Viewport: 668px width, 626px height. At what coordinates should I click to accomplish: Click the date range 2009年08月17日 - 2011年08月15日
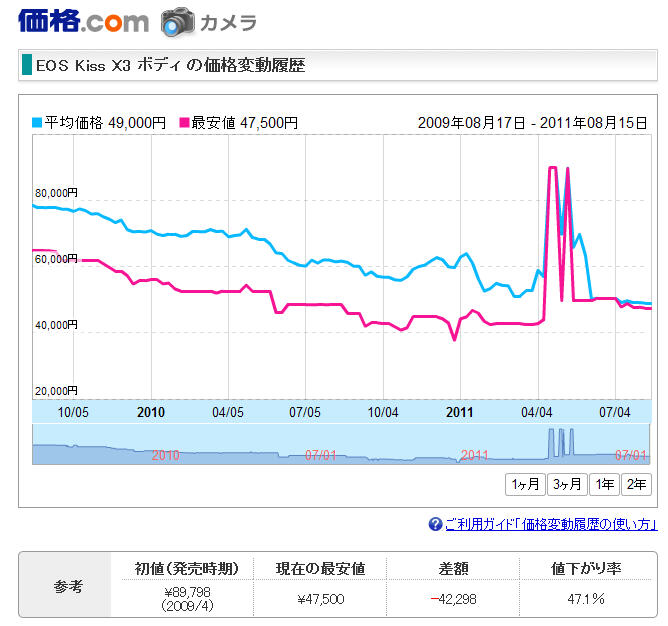pos(532,123)
